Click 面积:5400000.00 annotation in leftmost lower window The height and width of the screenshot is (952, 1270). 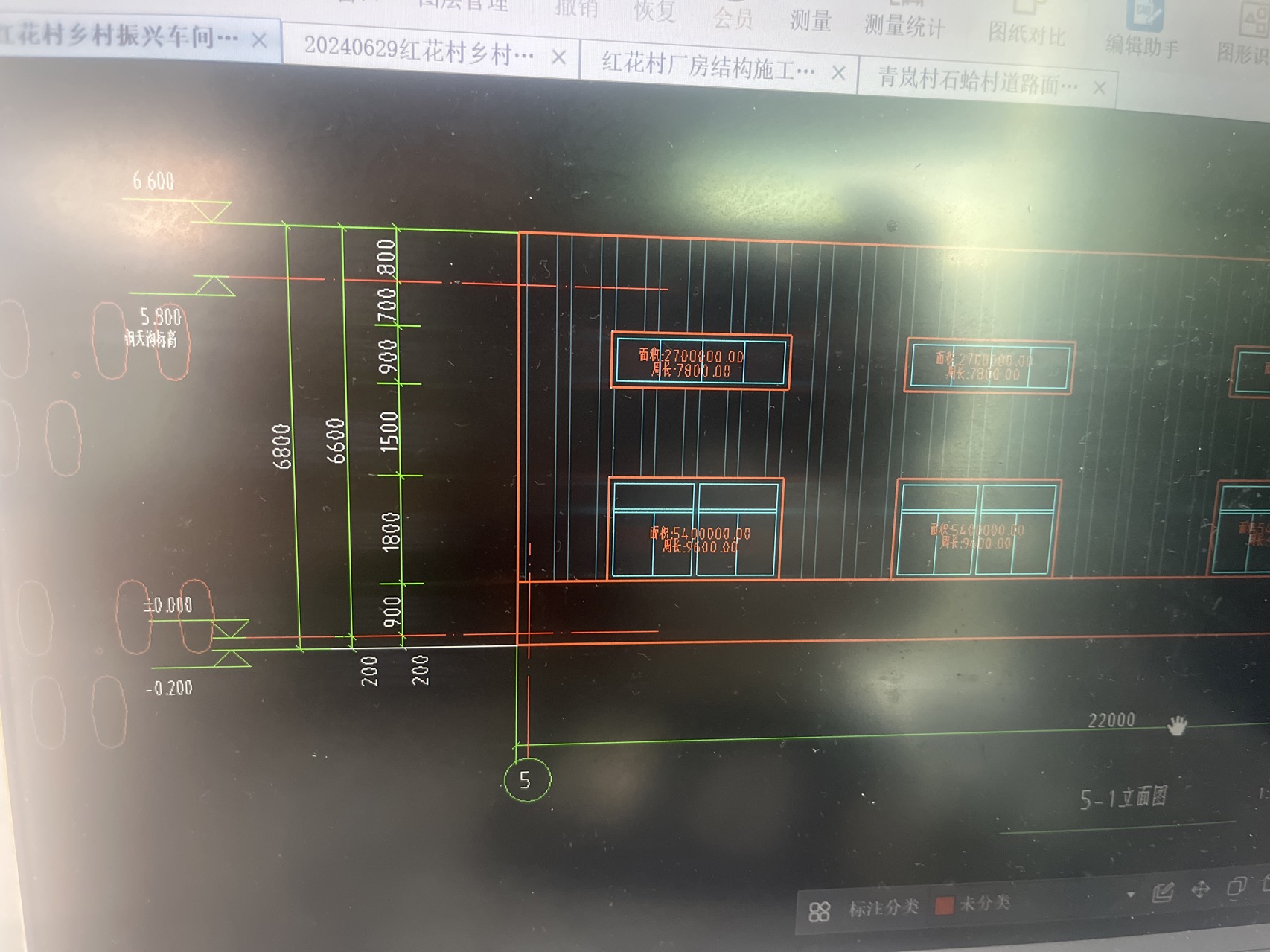[x=700, y=533]
